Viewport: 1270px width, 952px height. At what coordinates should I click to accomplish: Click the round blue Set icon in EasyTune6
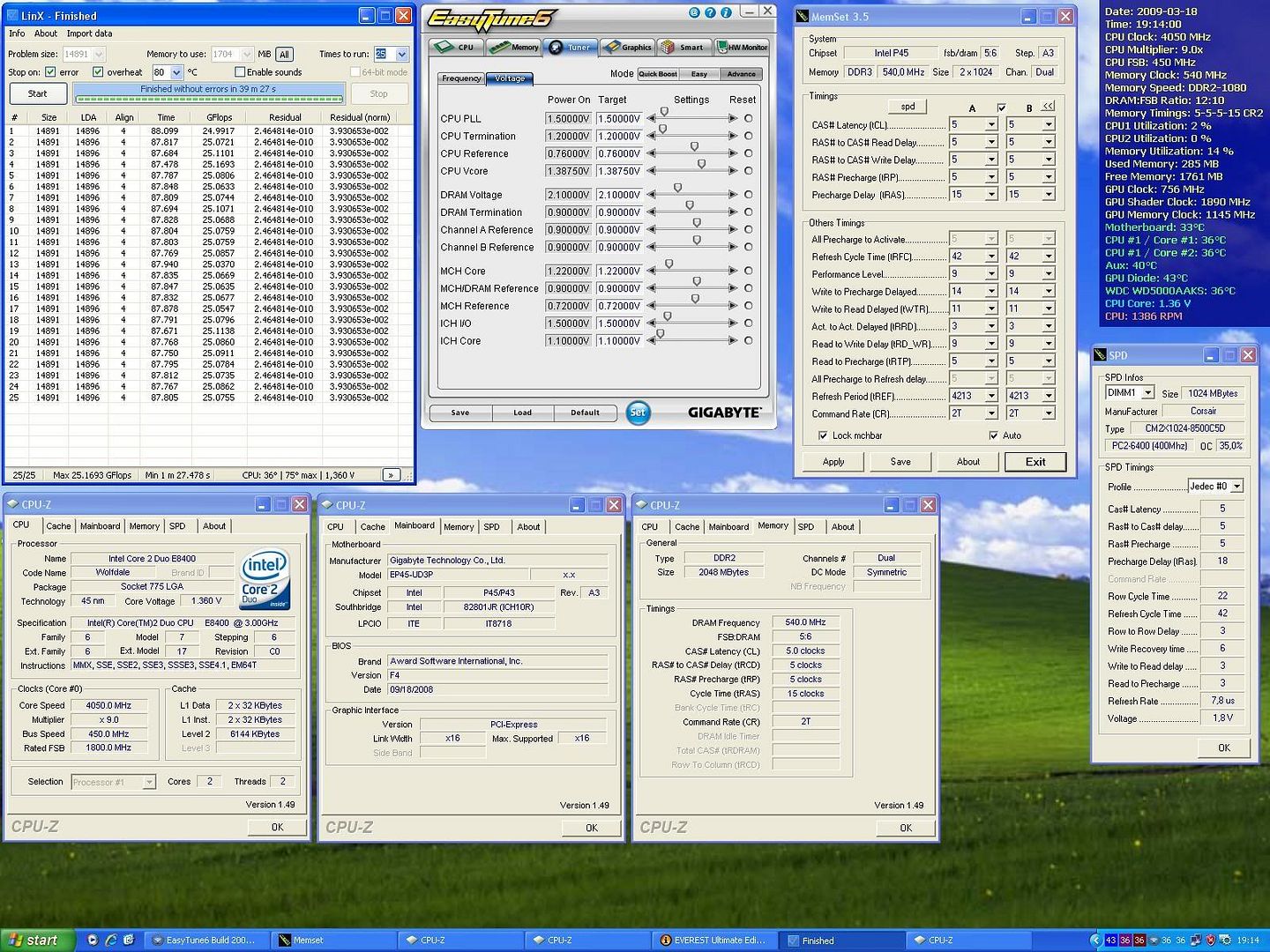coord(638,413)
